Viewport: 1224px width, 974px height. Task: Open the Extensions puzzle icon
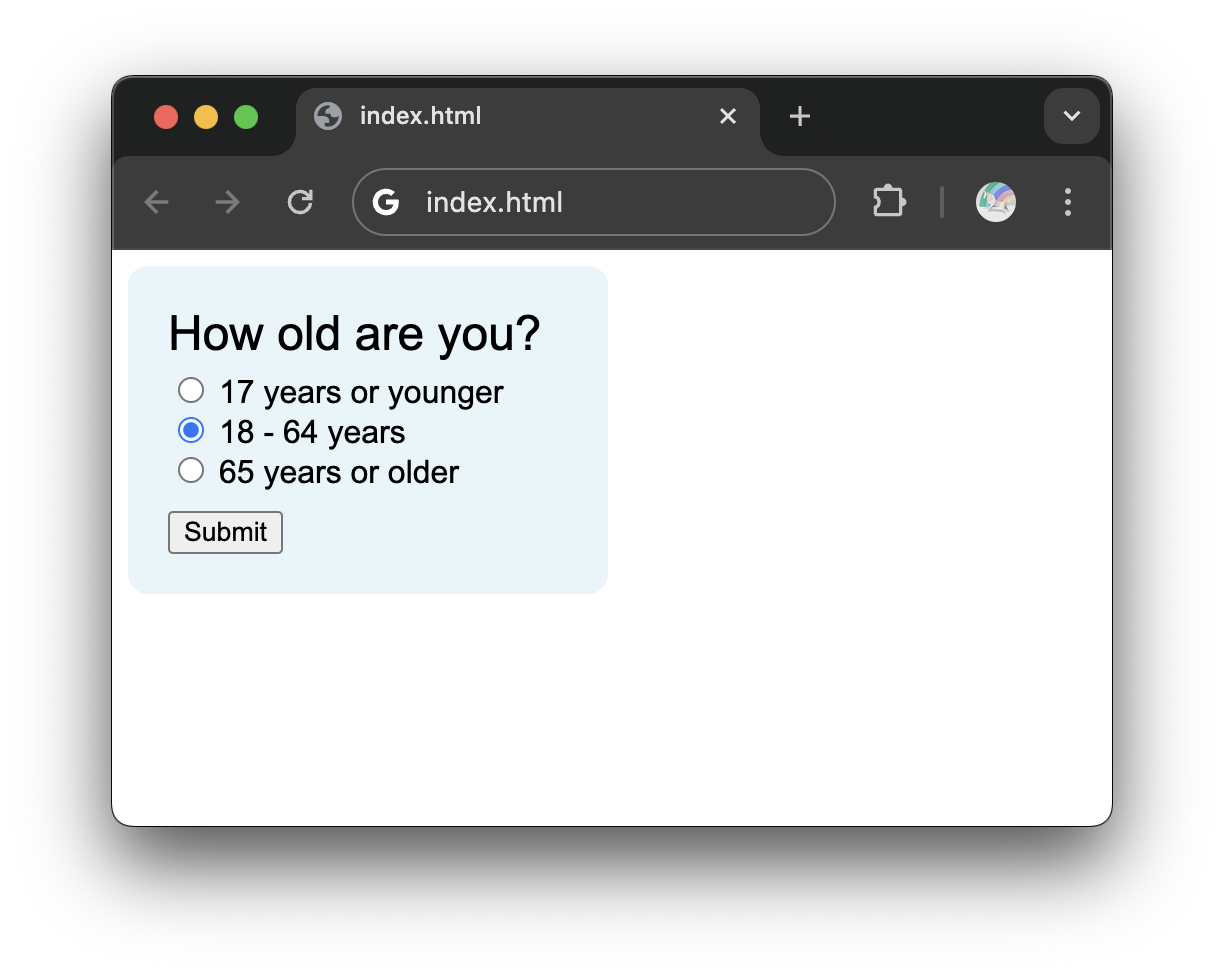coord(889,202)
